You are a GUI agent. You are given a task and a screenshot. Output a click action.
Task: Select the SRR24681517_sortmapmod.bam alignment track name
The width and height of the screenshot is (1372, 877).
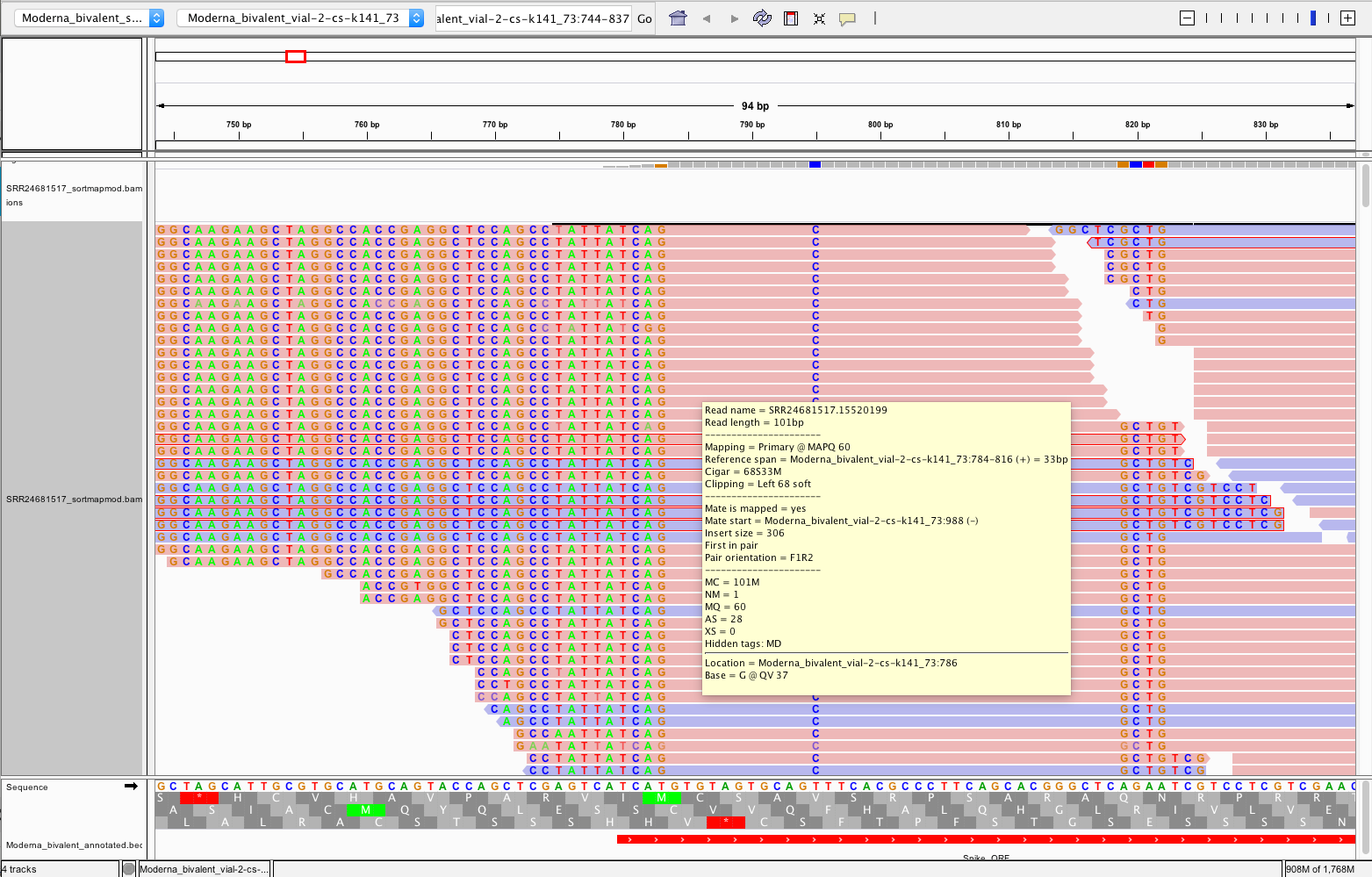point(74,499)
